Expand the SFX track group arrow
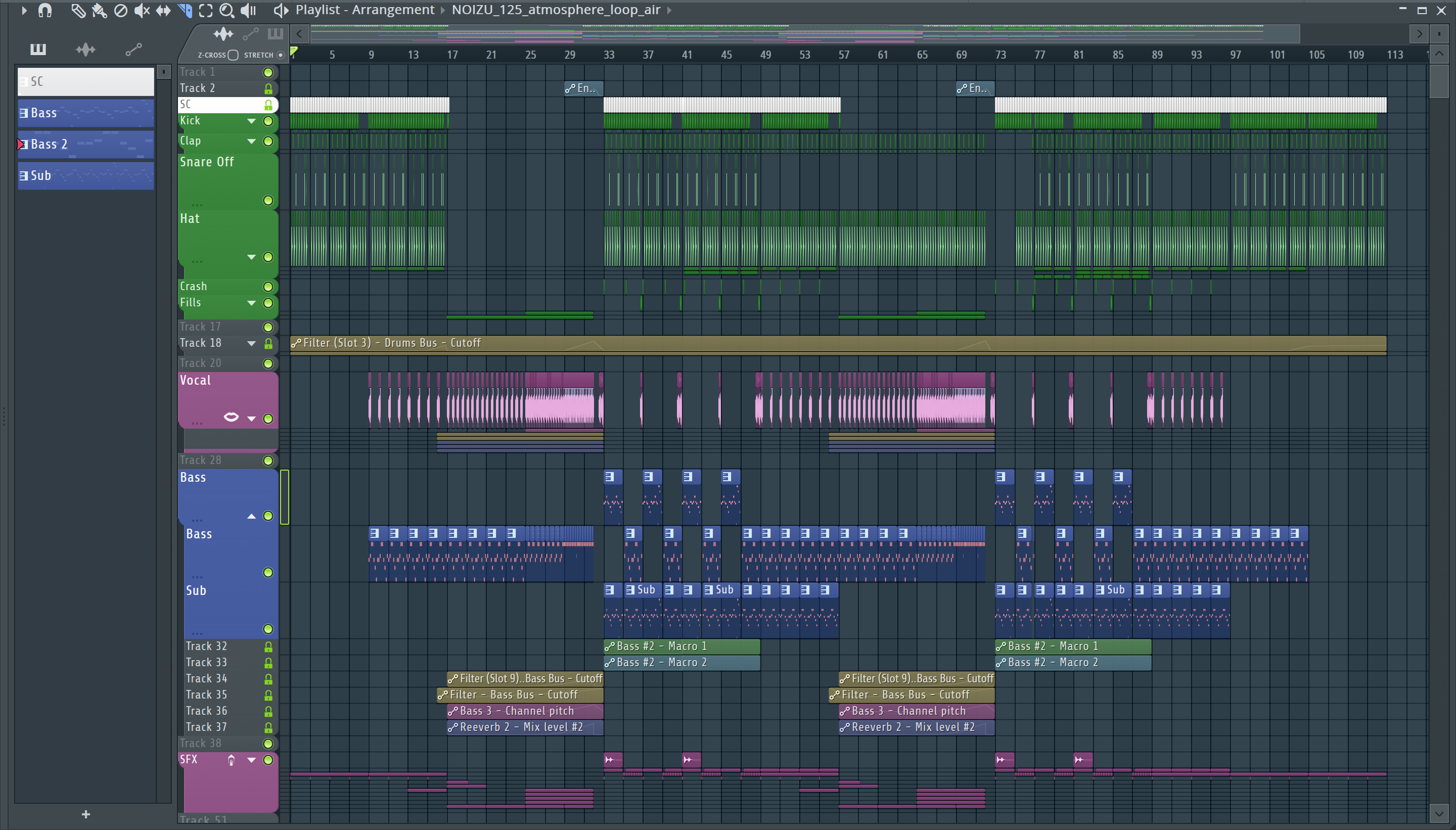Image resolution: width=1456 pixels, height=830 pixels. tap(251, 760)
